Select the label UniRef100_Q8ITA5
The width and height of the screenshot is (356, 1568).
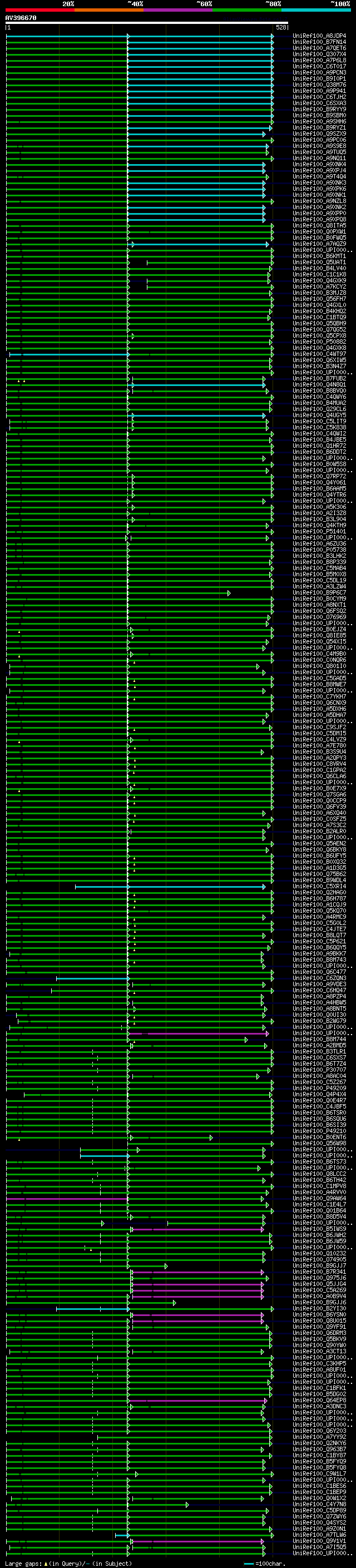319,226
